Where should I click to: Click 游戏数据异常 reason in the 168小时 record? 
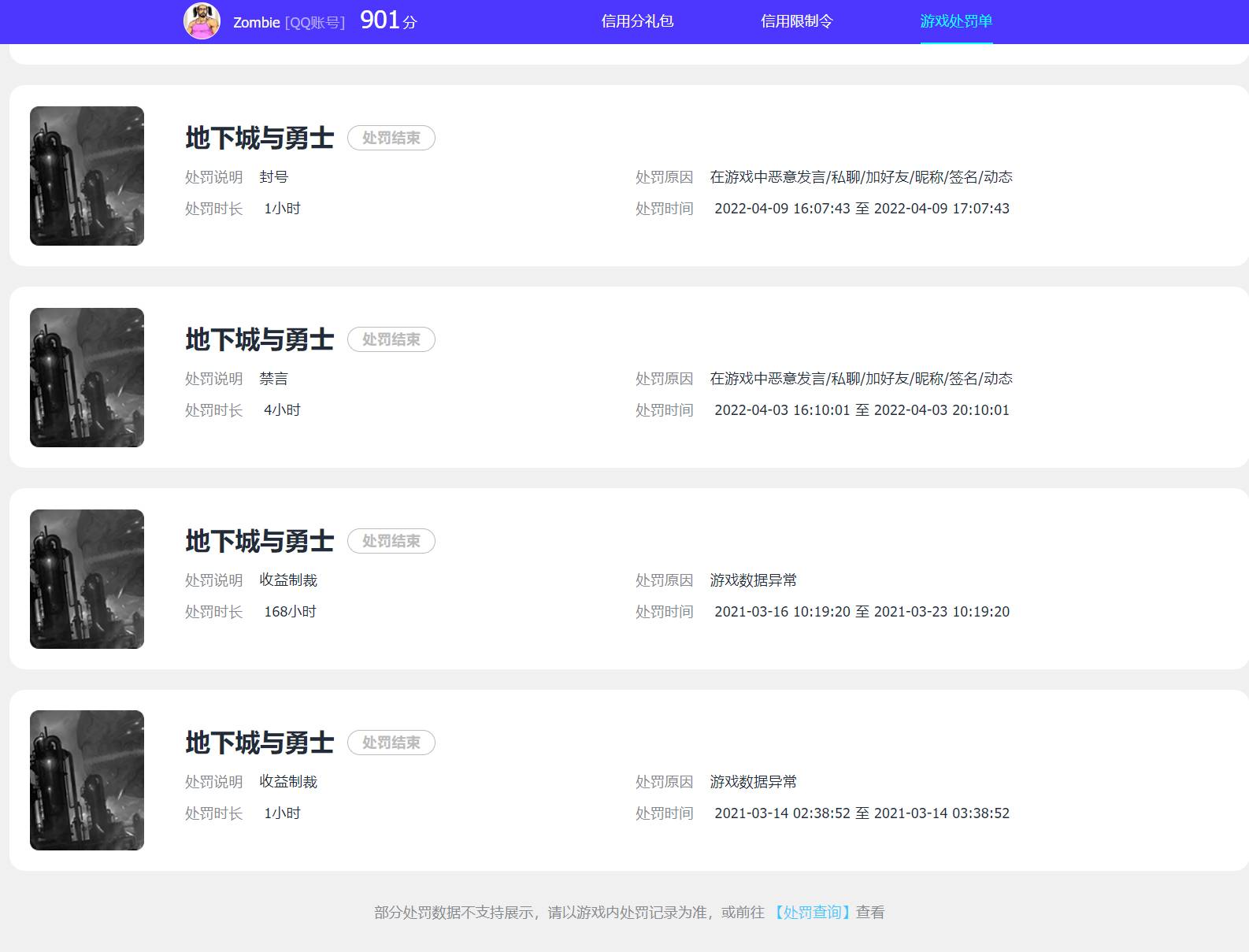tap(754, 580)
